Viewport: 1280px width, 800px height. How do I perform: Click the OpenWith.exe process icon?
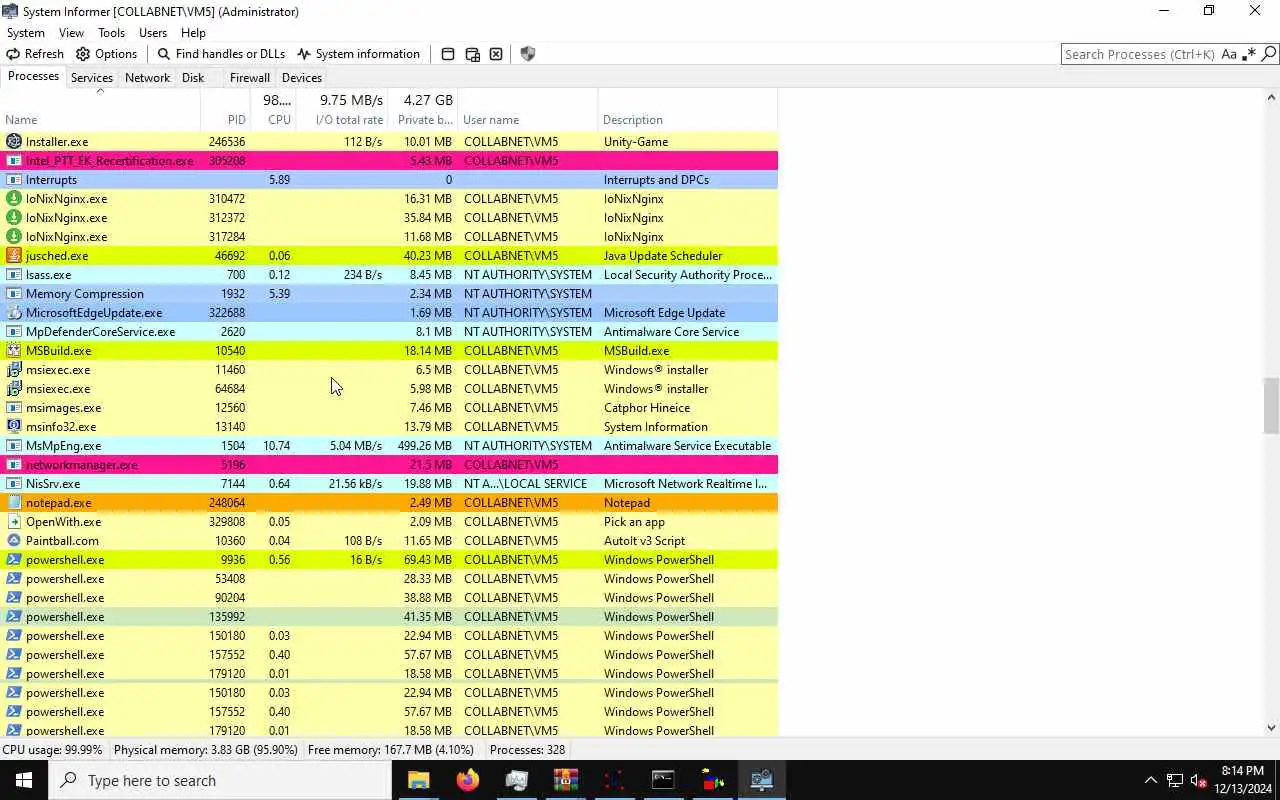pos(14,522)
